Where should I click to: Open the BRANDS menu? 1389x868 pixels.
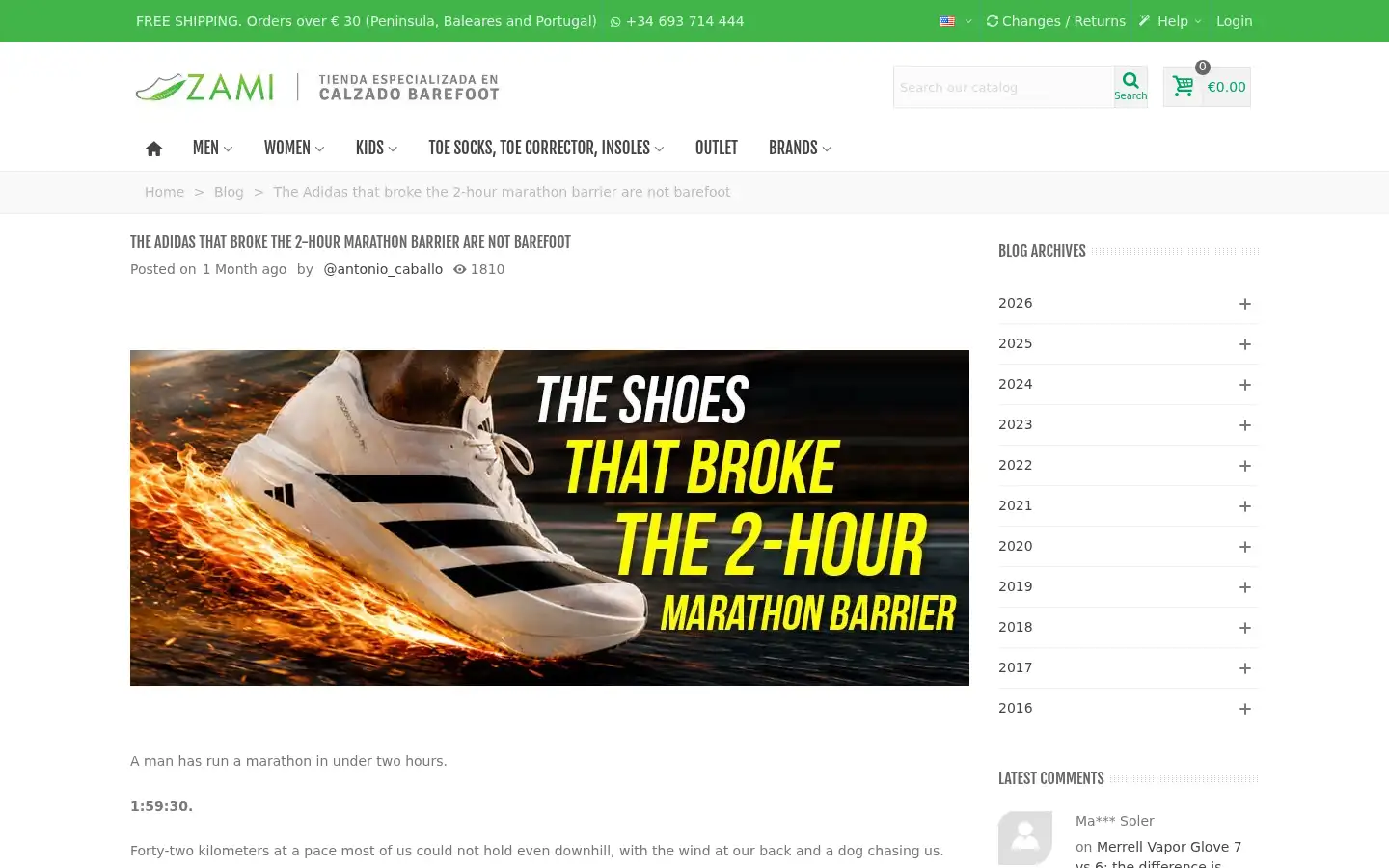pyautogui.click(x=800, y=148)
